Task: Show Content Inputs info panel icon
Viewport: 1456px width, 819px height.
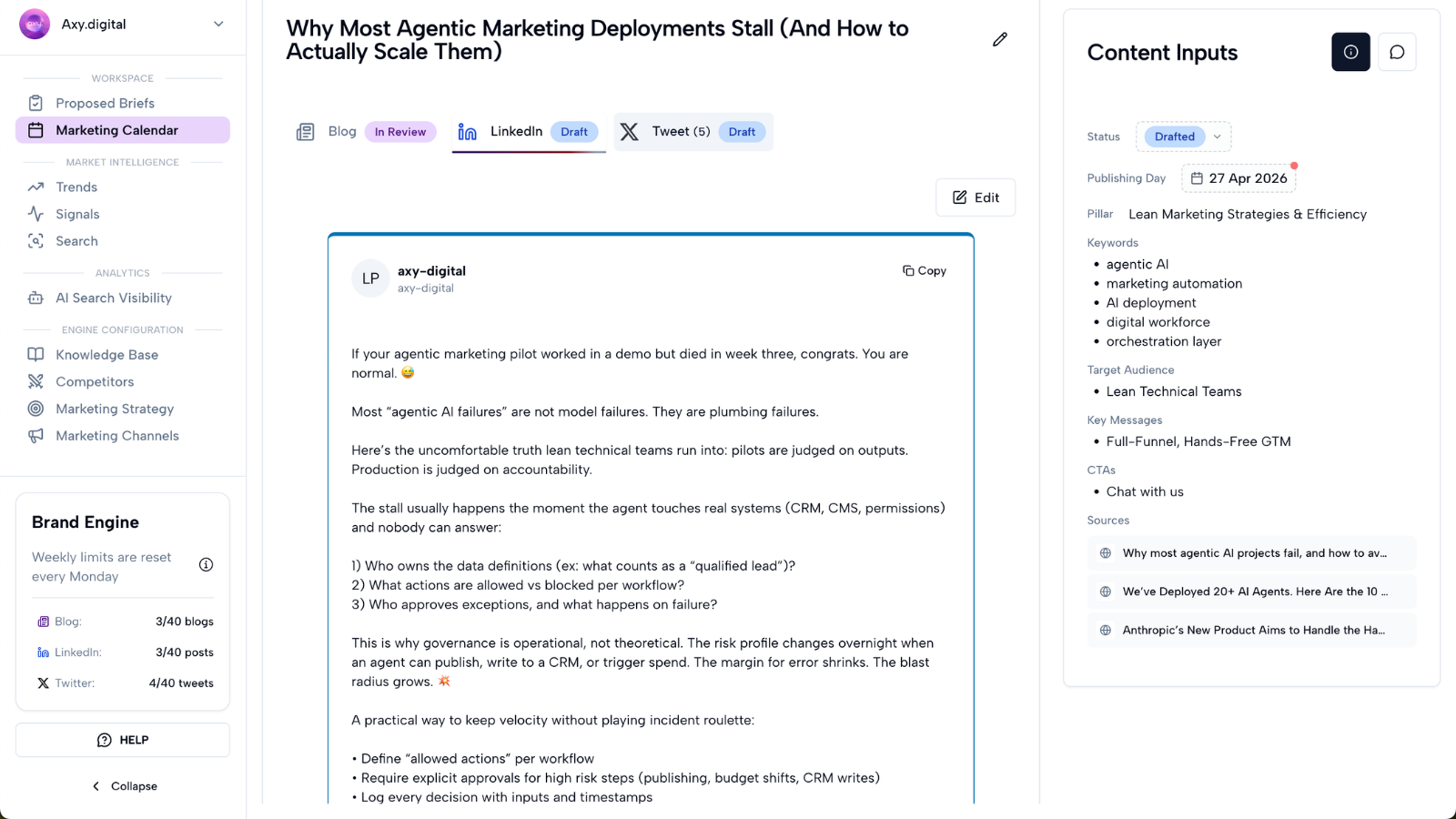Action: [x=1350, y=52]
